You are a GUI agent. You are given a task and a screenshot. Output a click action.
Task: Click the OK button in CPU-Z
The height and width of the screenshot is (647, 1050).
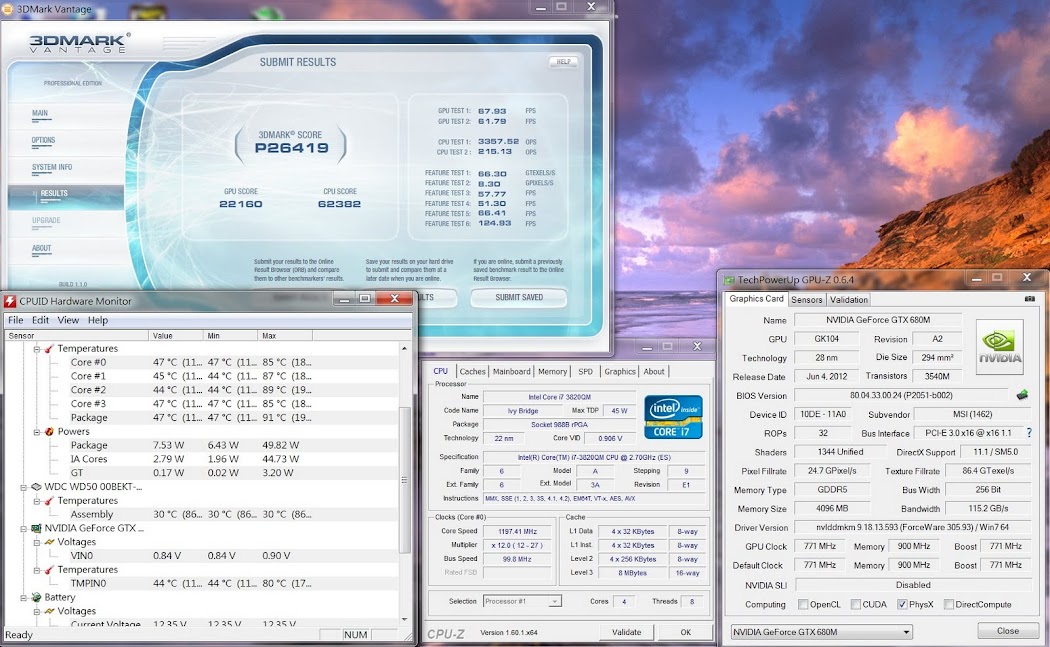coord(686,632)
